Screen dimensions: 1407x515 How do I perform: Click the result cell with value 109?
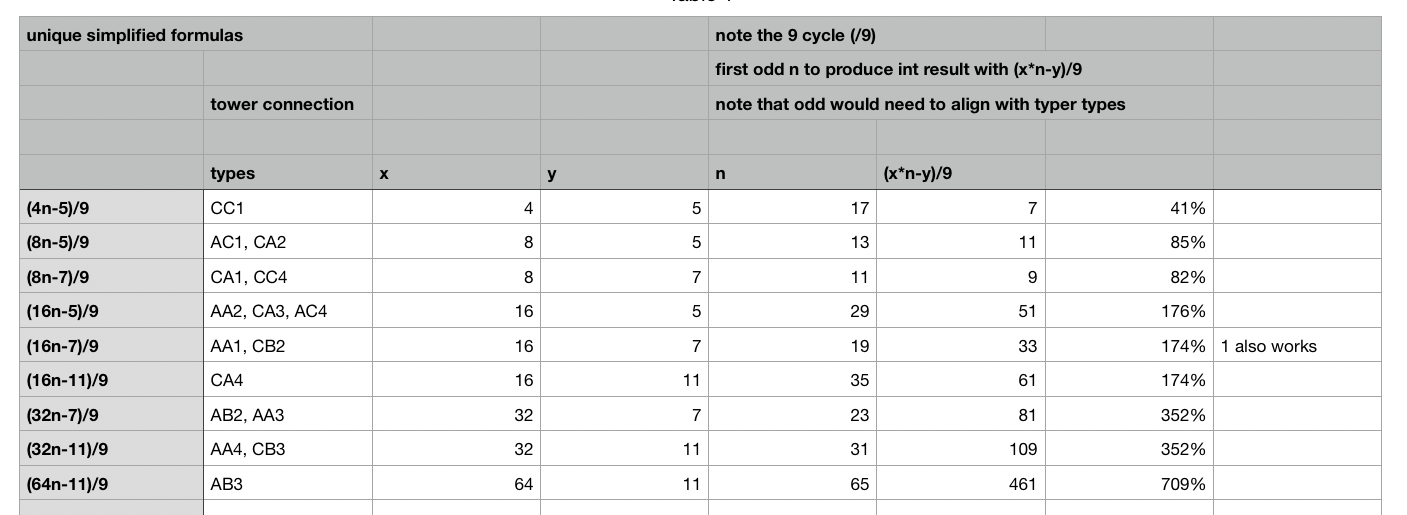[1017, 449]
